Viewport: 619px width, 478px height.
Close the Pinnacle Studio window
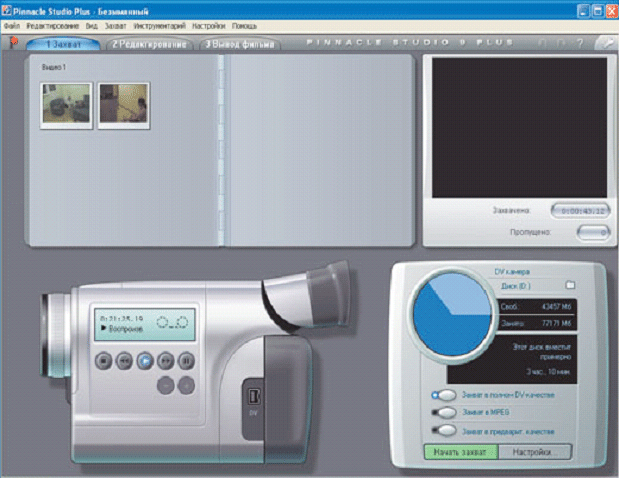[611, 11]
